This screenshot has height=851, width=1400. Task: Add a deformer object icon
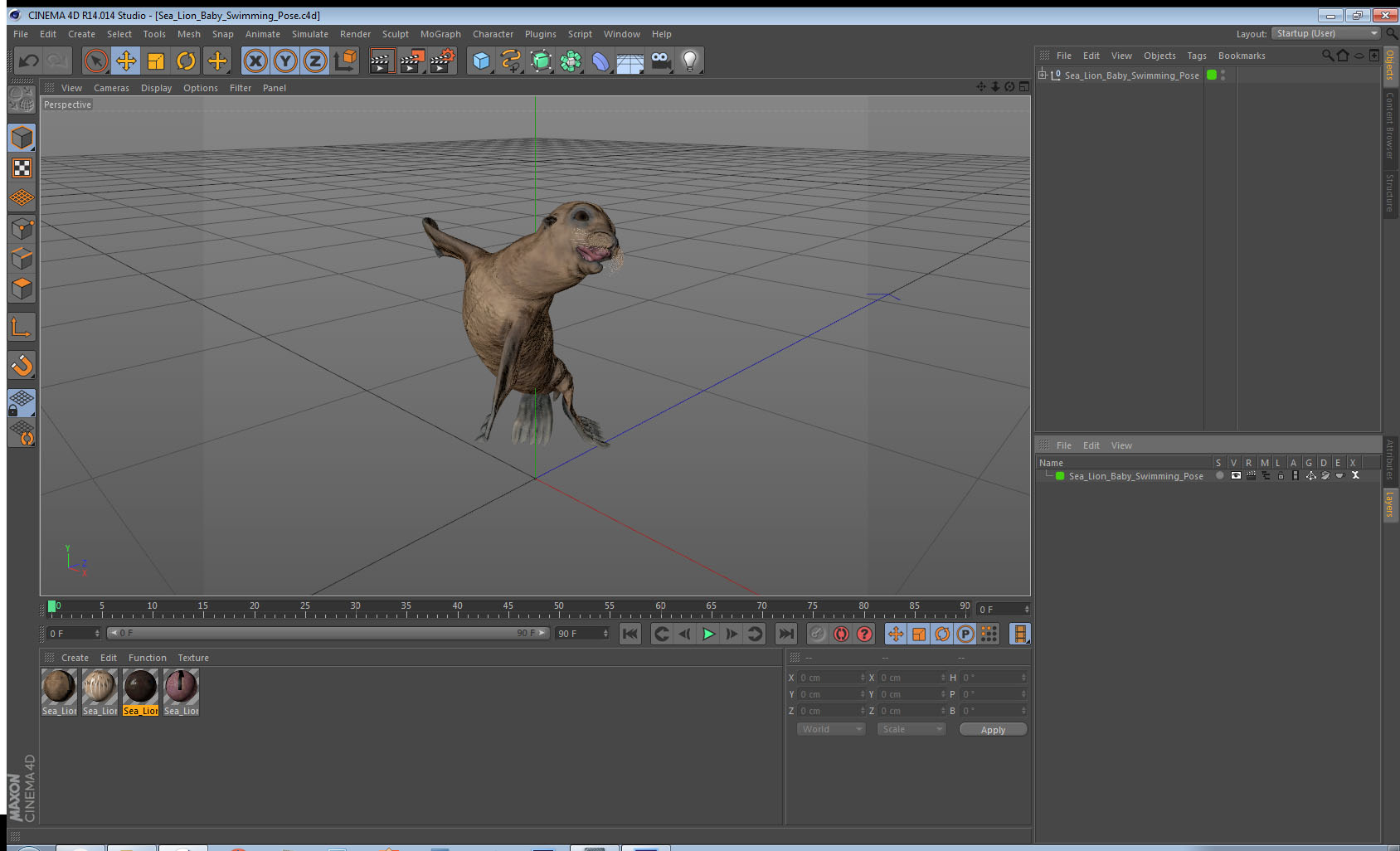(x=600, y=61)
